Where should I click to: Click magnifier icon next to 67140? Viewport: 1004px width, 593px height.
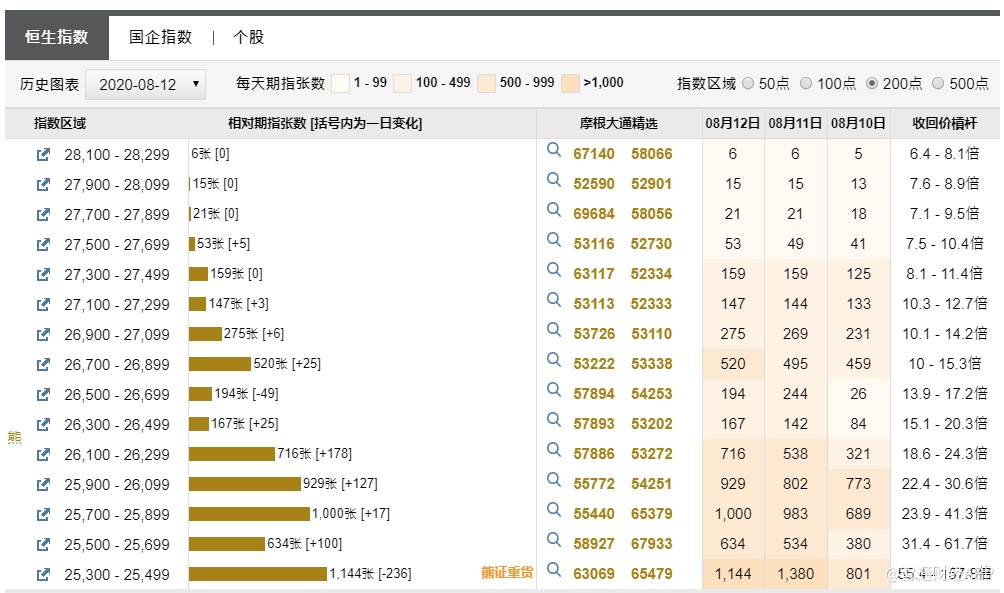coord(554,151)
